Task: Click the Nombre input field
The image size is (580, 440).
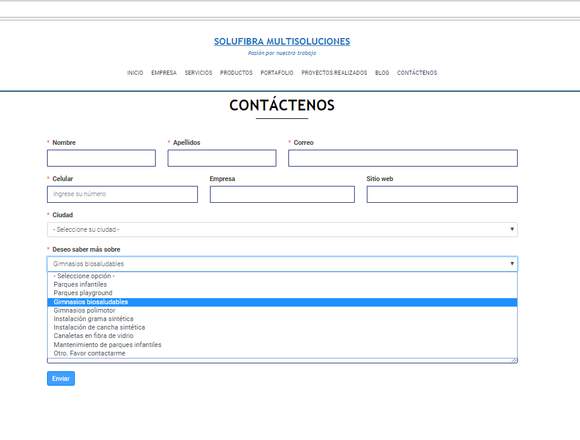Action: [x=101, y=158]
